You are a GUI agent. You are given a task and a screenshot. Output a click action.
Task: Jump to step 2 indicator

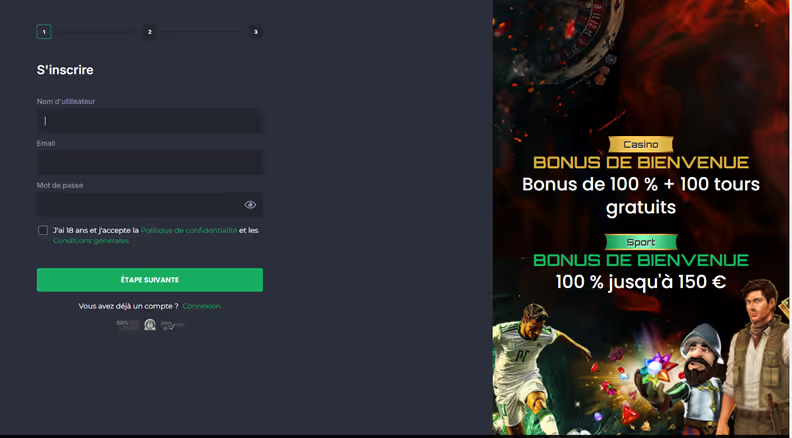[x=150, y=32]
